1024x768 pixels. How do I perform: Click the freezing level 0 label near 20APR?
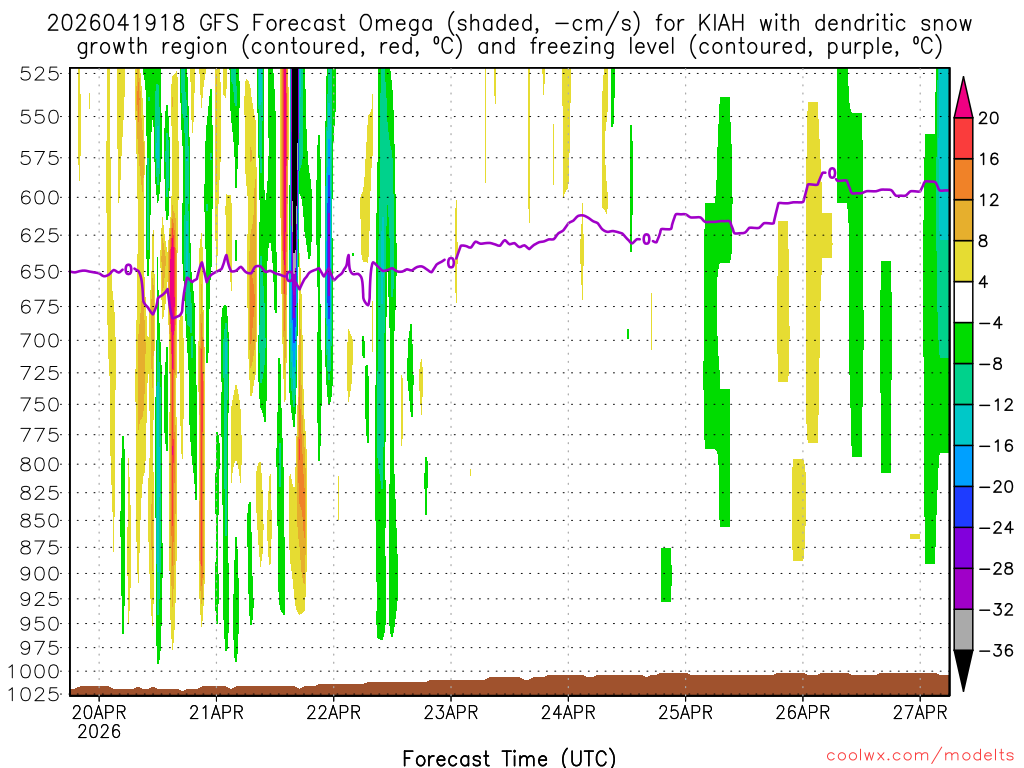129,269
